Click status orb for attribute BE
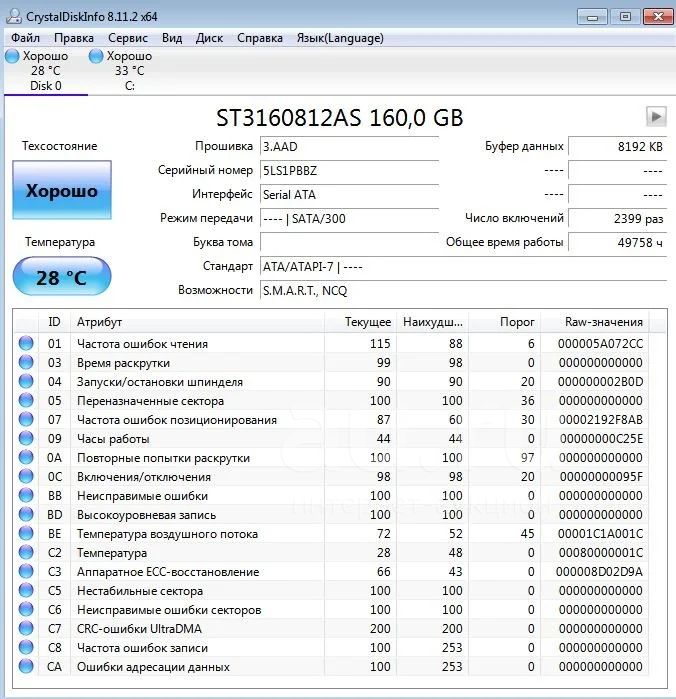 [x=26, y=533]
